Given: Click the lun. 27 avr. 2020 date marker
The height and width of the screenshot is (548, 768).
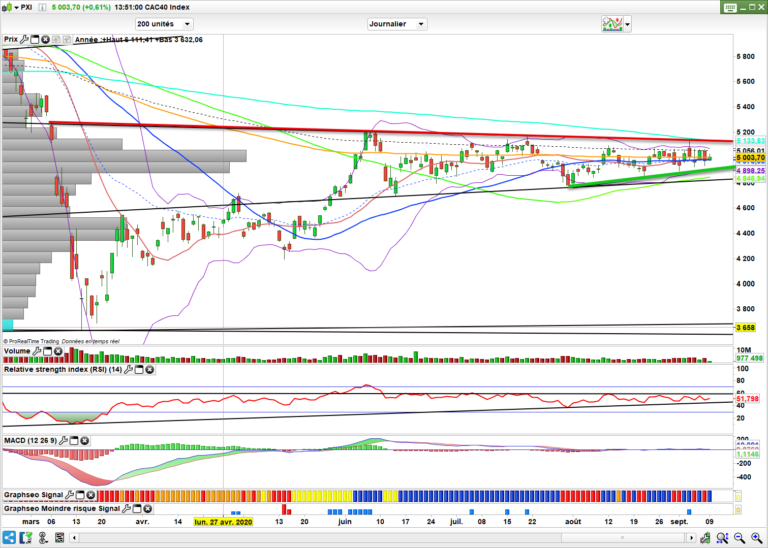Looking at the screenshot, I should pos(223,522).
